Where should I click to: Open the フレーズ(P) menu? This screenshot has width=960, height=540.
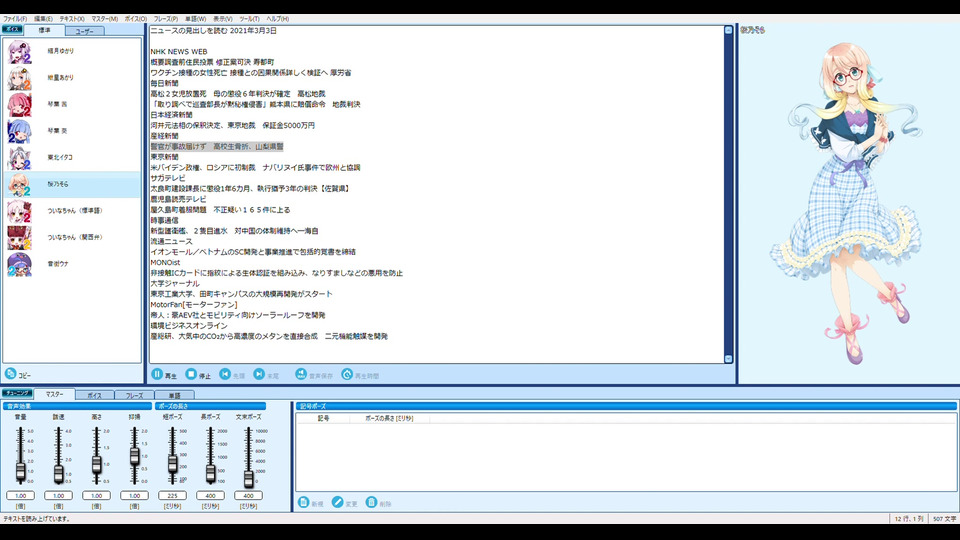[x=166, y=19]
